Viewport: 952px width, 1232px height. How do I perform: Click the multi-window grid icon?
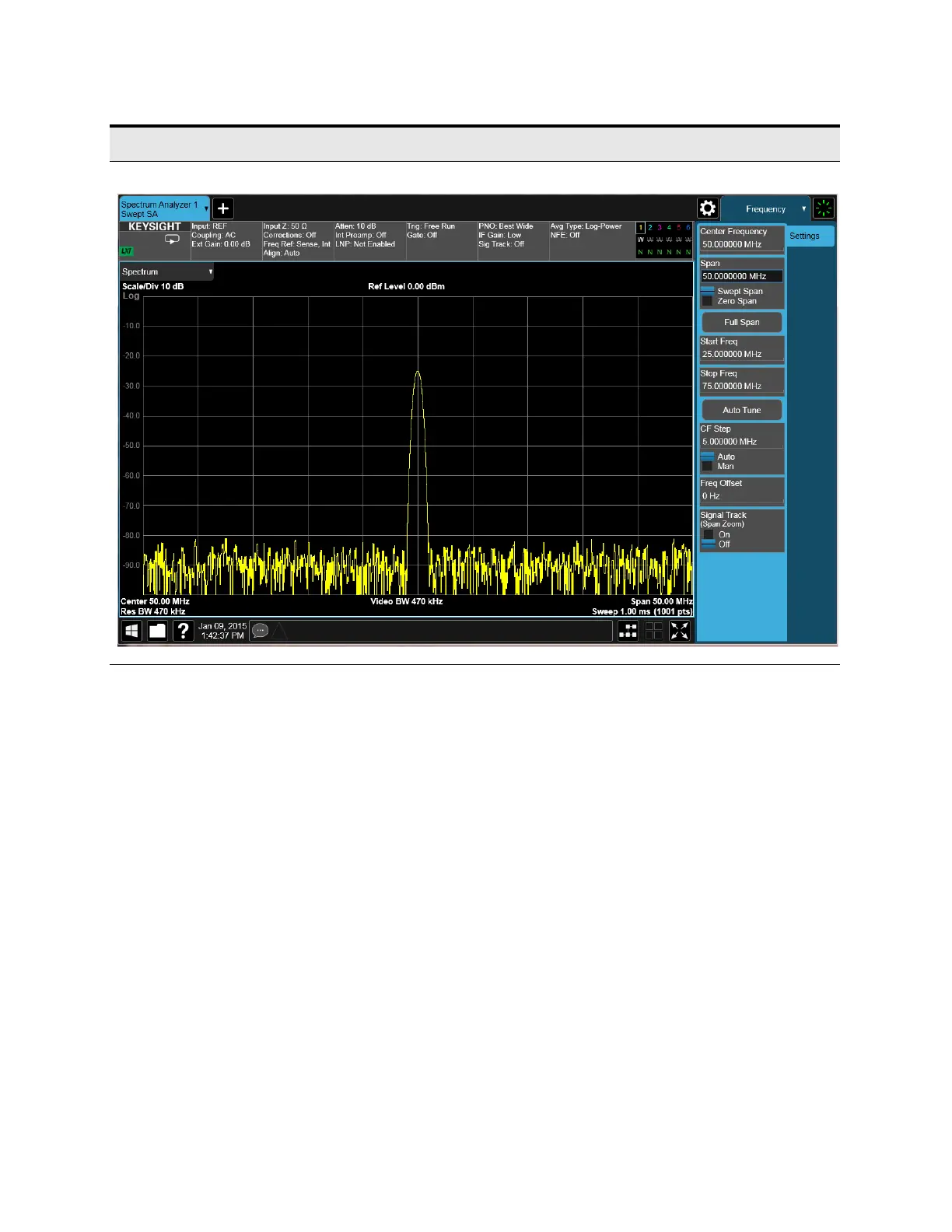tap(654, 631)
